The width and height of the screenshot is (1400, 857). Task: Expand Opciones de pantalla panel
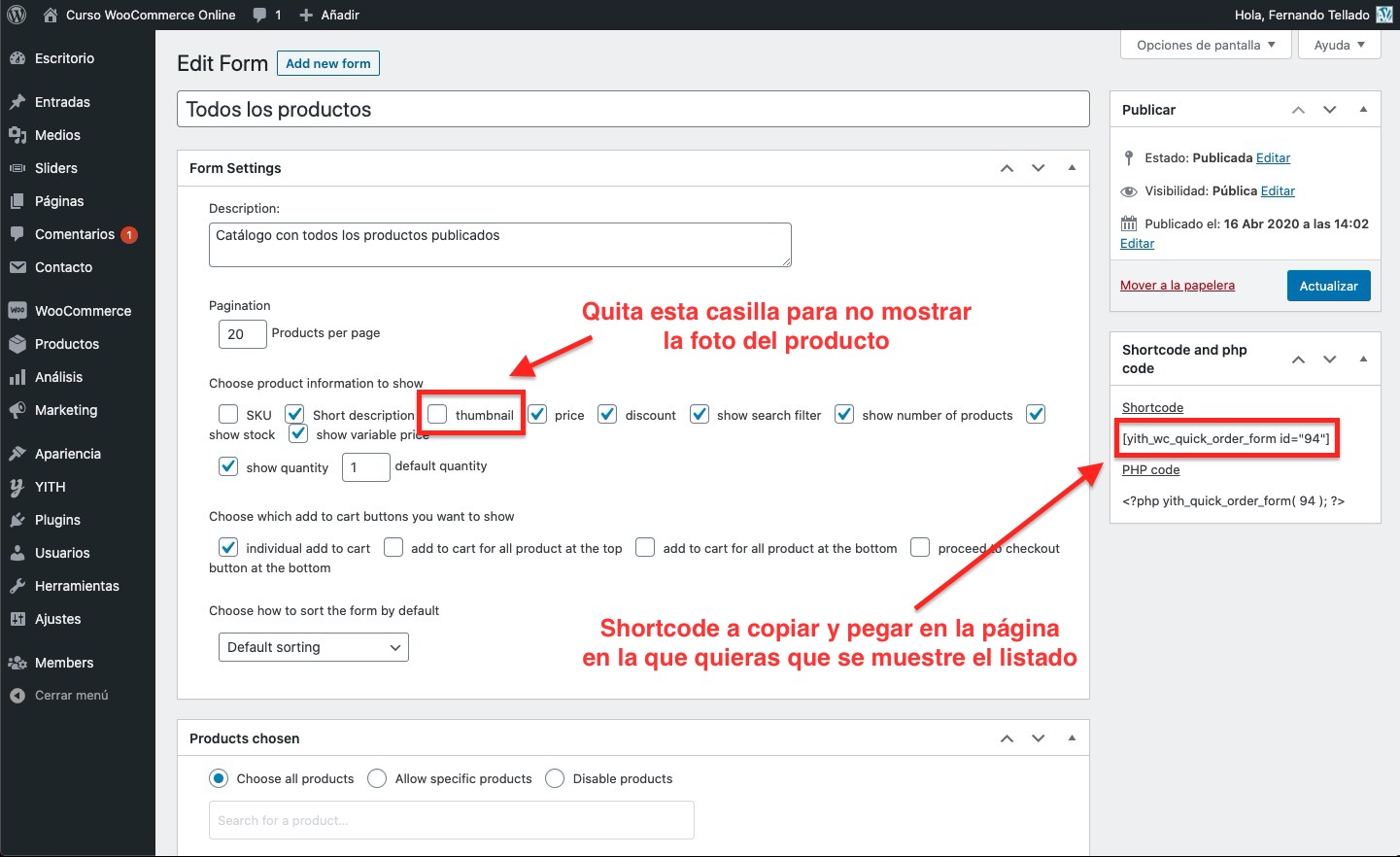click(1206, 45)
